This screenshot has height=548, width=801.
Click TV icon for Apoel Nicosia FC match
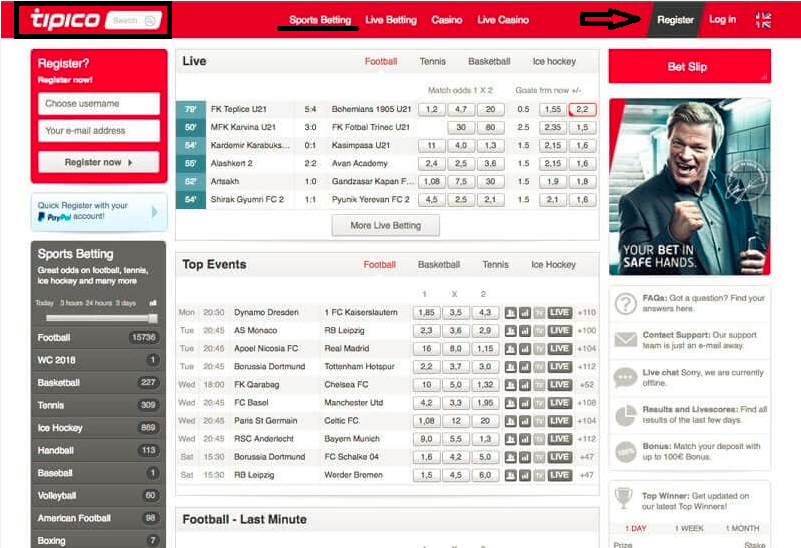click(x=539, y=349)
